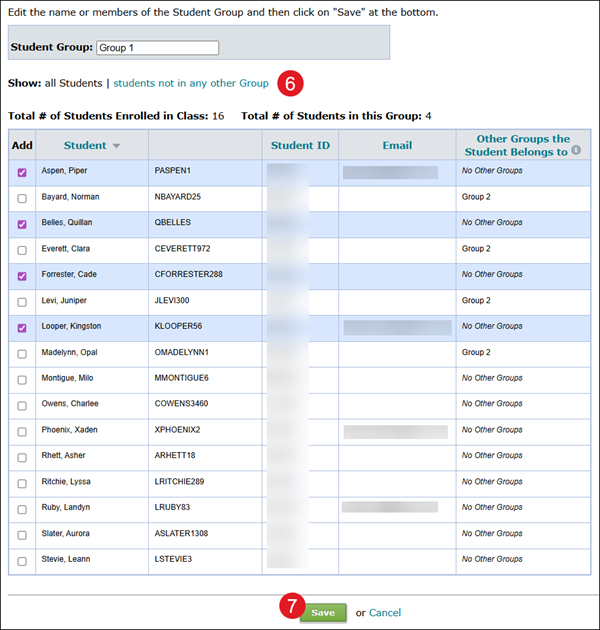Deselect the checkbox for Forrester, Cade
Screen dimensions: 600x630
[22, 275]
